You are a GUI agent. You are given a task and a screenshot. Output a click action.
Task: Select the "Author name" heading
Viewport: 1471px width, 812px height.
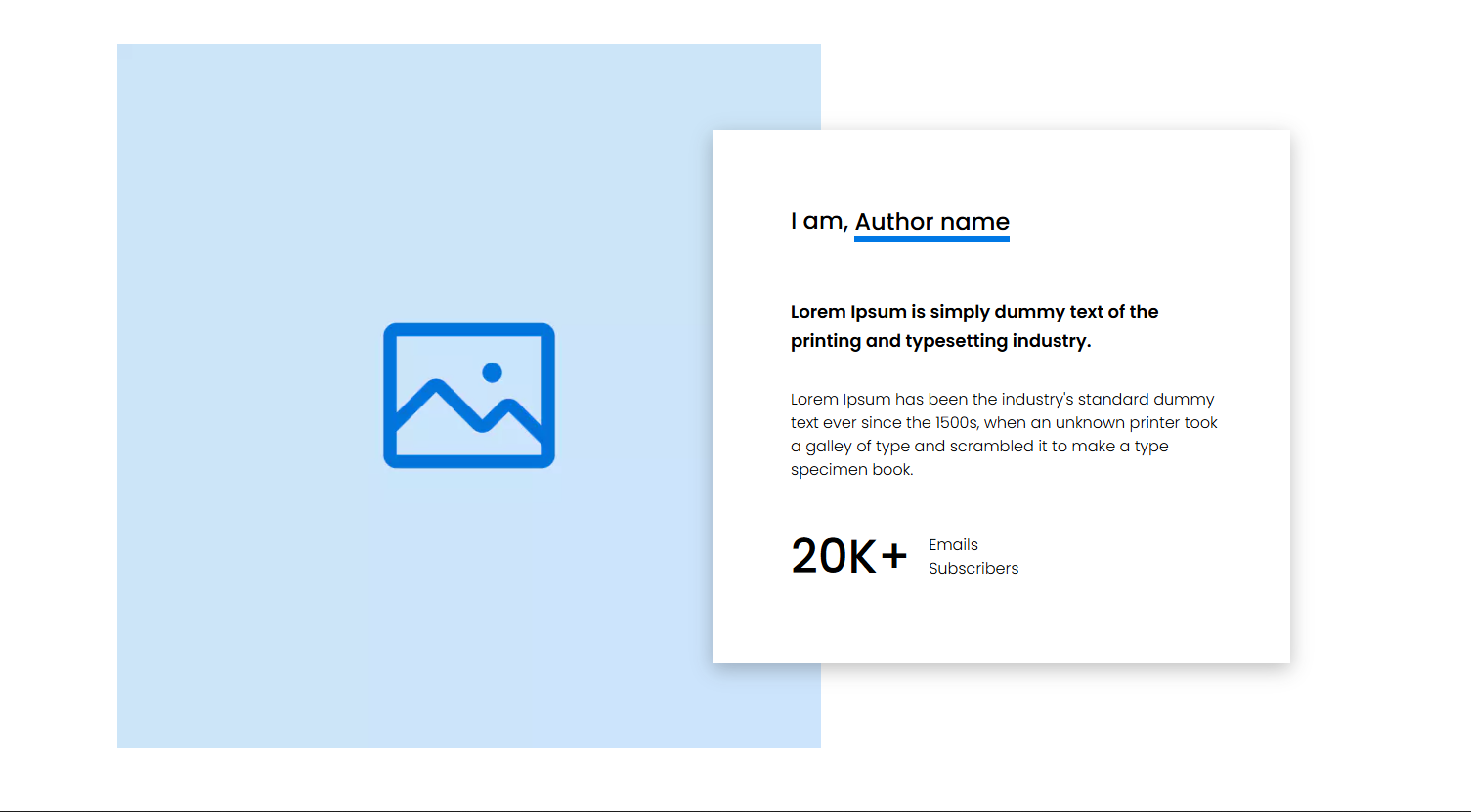coord(931,222)
